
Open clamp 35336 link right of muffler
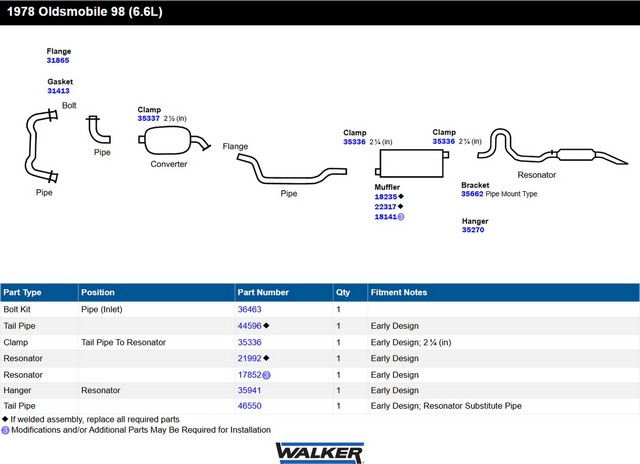tap(444, 141)
